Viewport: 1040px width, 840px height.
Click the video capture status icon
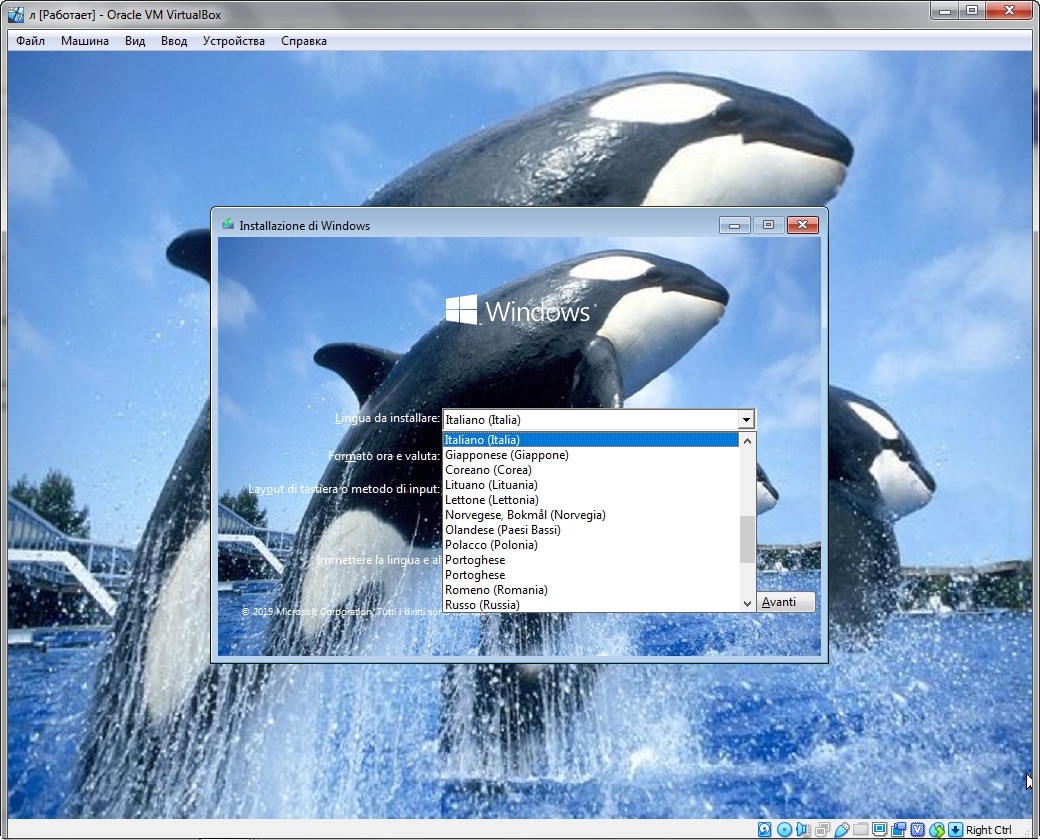click(x=898, y=829)
